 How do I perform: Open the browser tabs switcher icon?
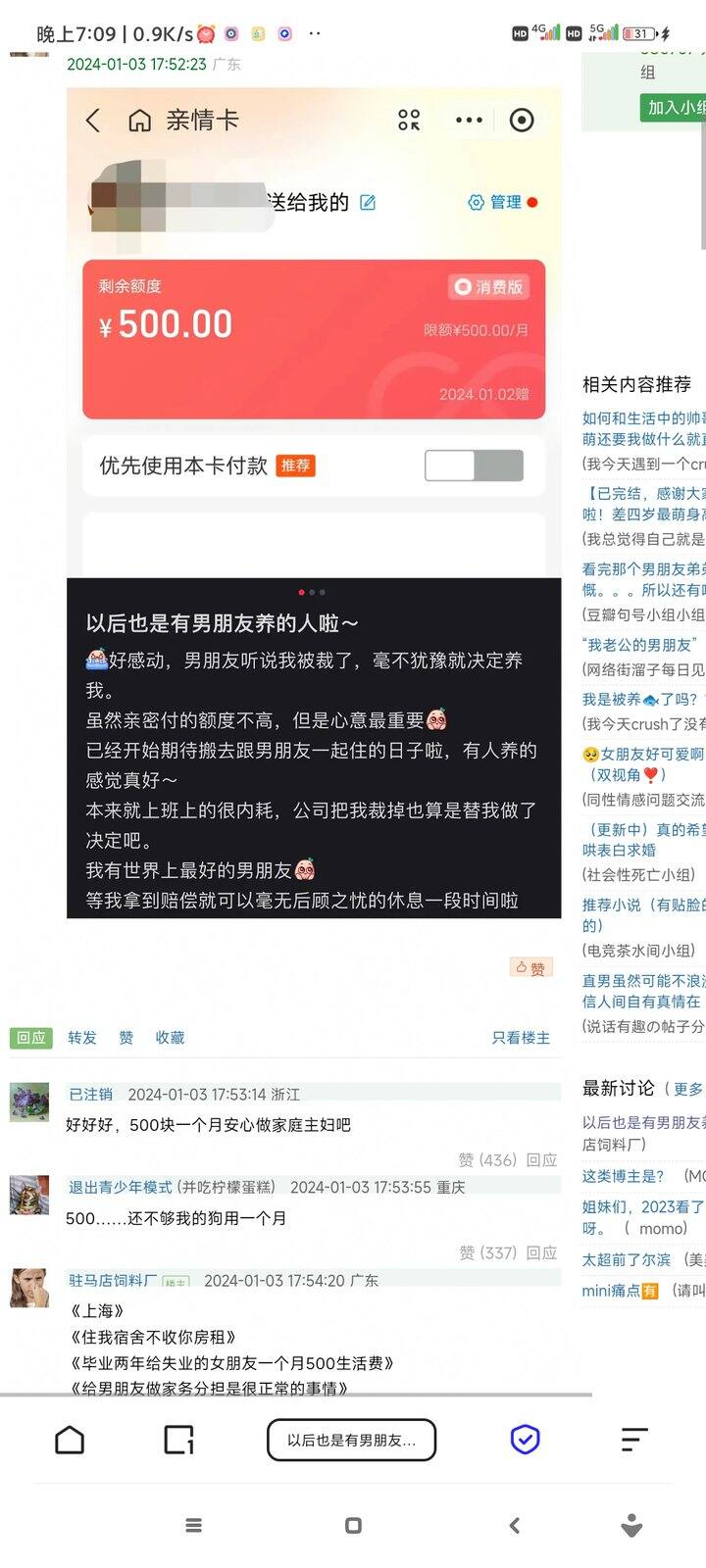point(178,1440)
